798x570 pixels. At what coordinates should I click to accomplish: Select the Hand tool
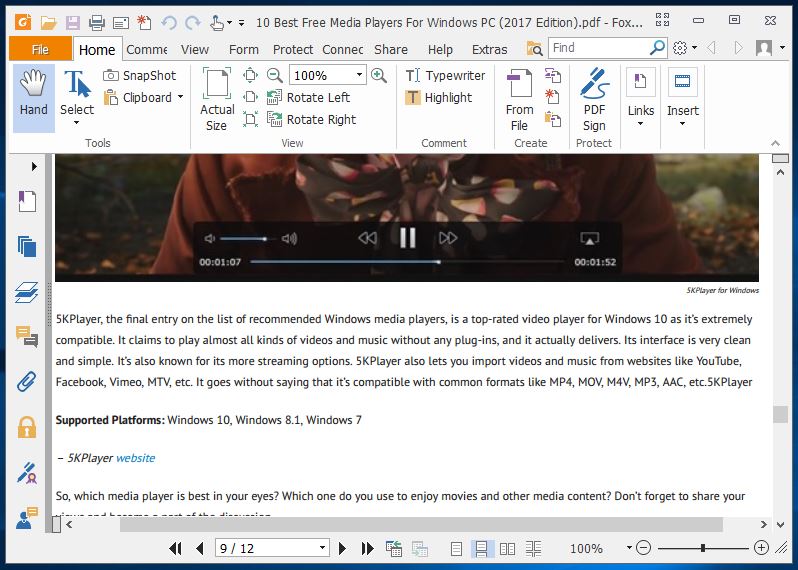coord(34,98)
